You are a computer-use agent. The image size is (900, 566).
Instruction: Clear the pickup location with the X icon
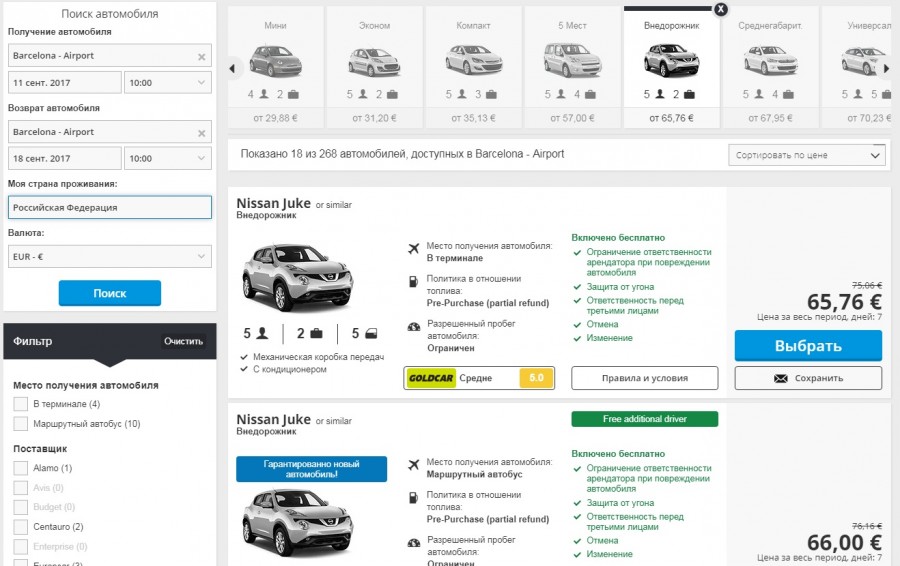pos(201,57)
